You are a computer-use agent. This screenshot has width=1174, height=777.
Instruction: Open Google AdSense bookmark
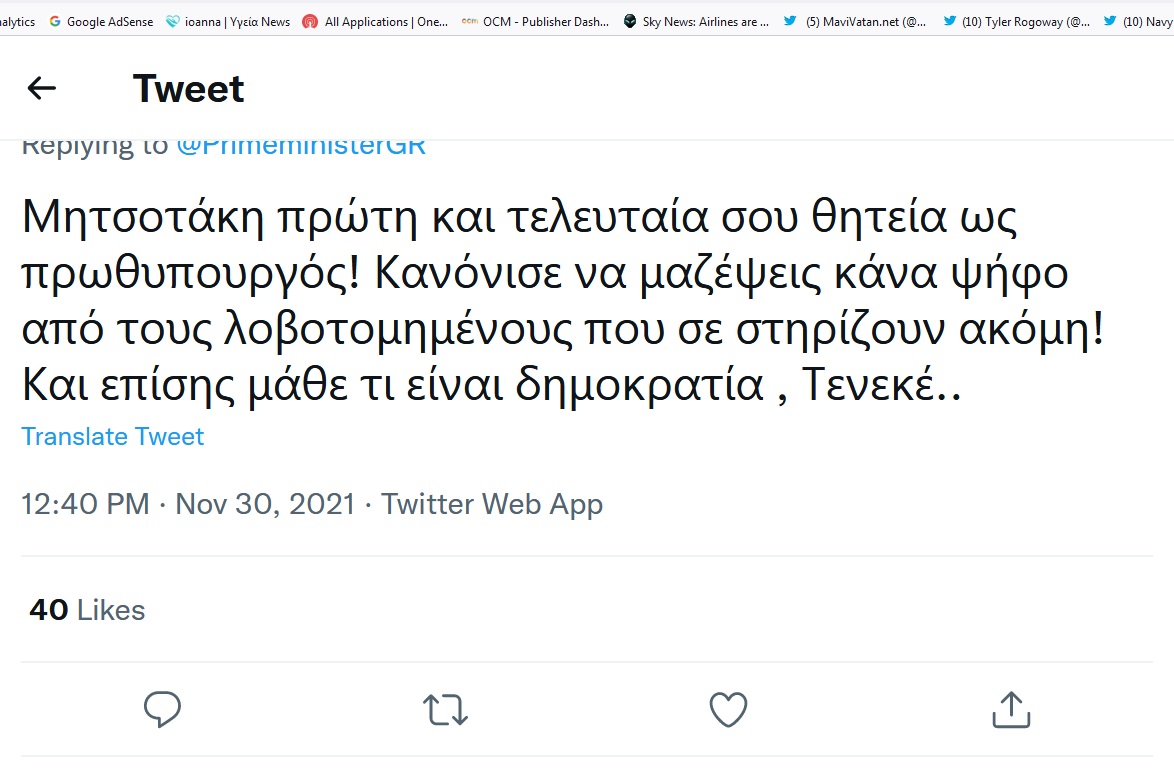[x=101, y=21]
